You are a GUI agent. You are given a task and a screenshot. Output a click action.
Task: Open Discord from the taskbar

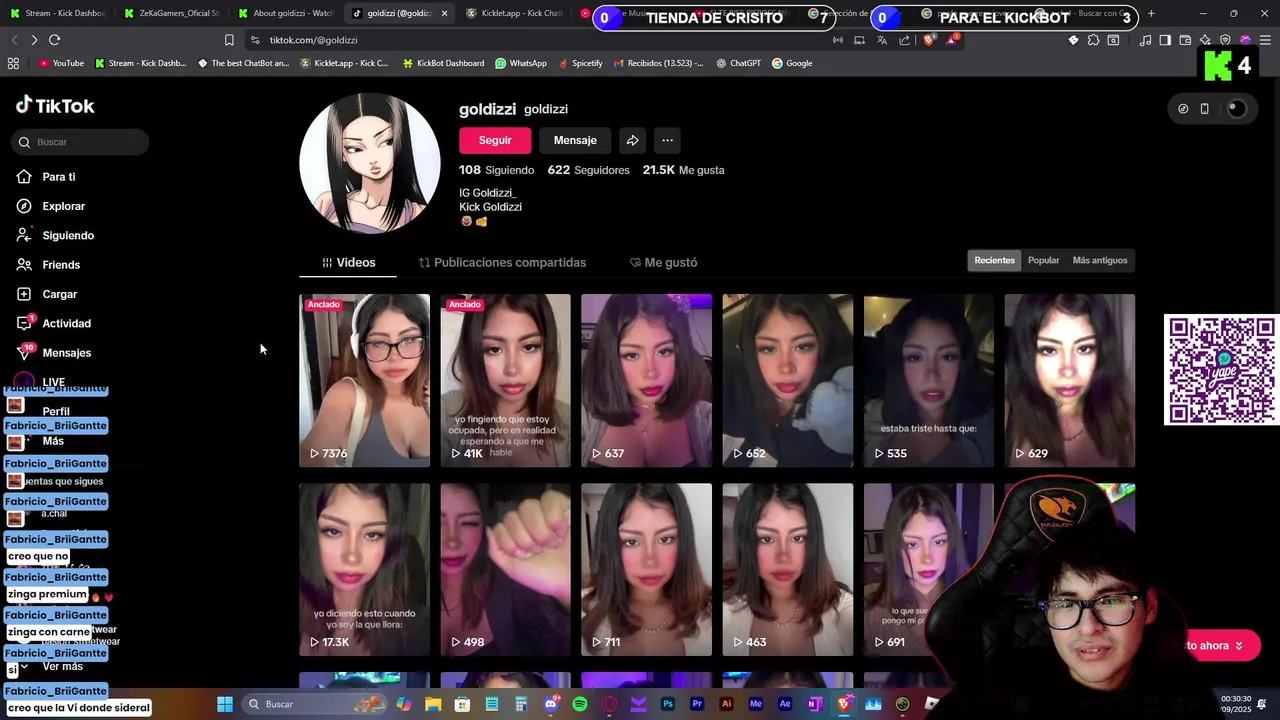[x=551, y=704]
